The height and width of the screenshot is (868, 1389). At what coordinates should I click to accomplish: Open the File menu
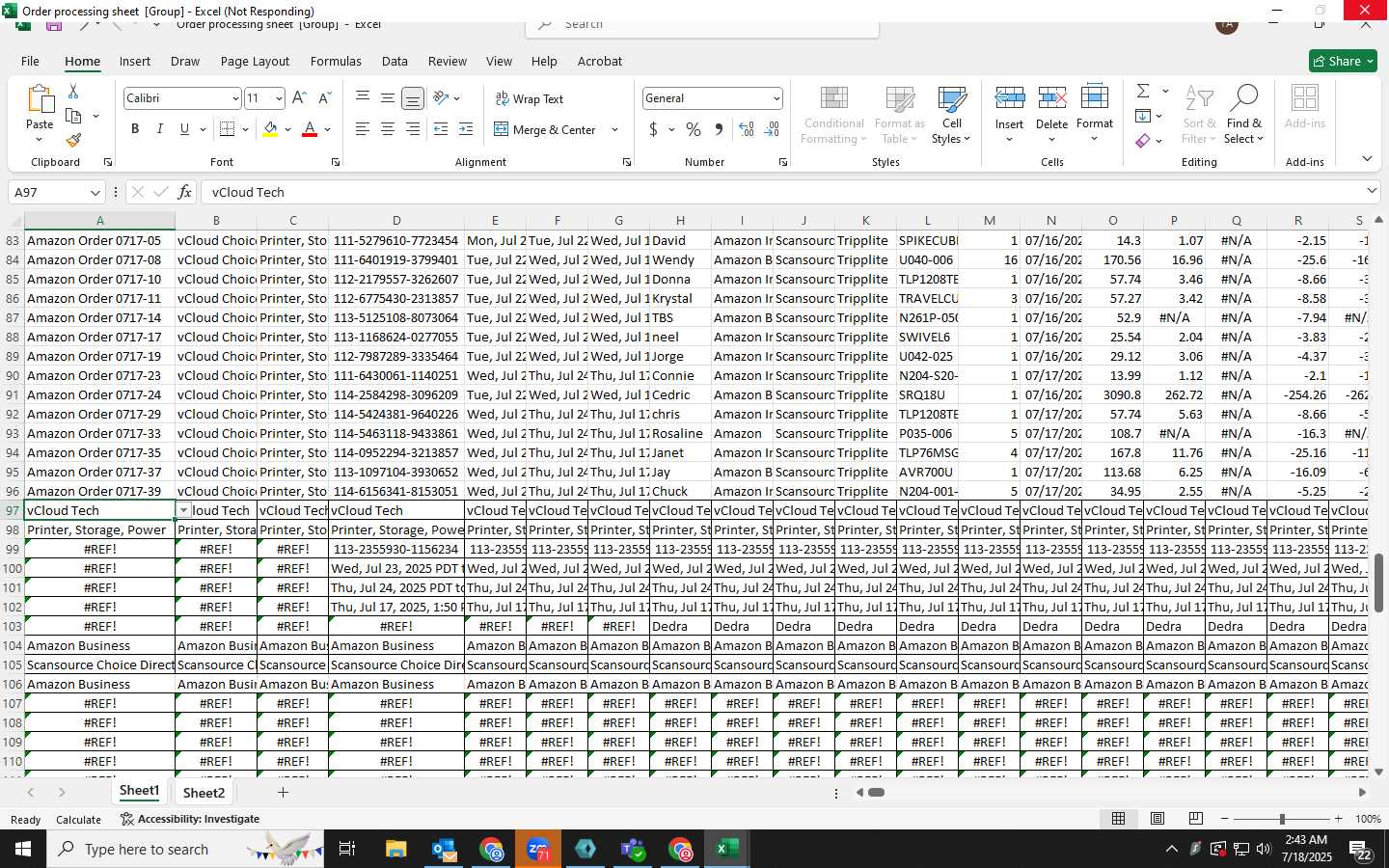30,61
